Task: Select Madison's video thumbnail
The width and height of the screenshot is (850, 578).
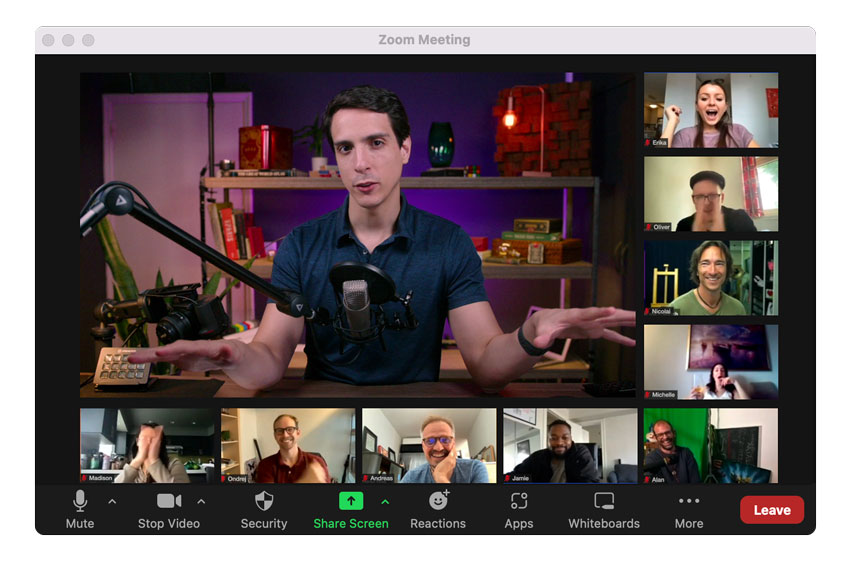Action: [x=147, y=445]
